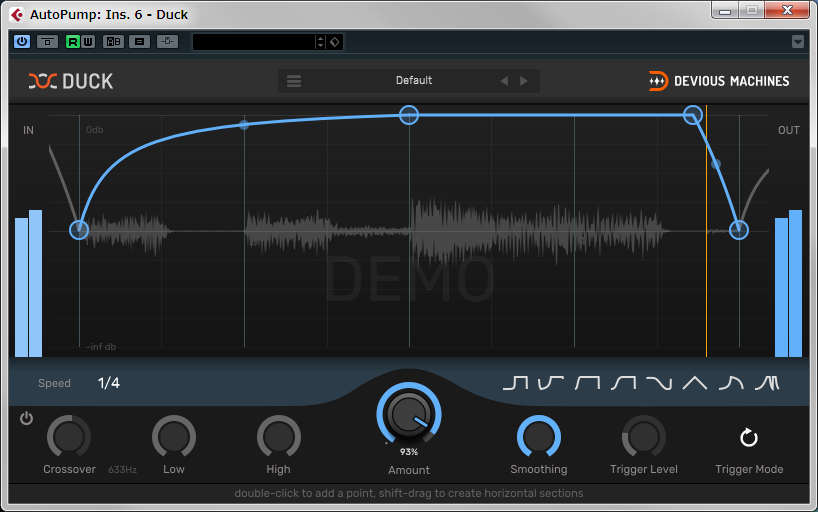The image size is (818, 512).
Task: Click the Trigger Level knob
Action: 644,437
